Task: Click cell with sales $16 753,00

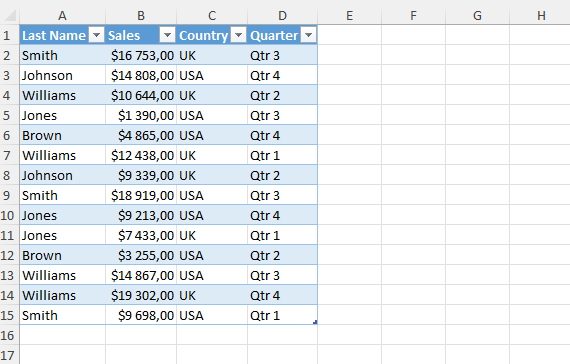Action: point(141,56)
